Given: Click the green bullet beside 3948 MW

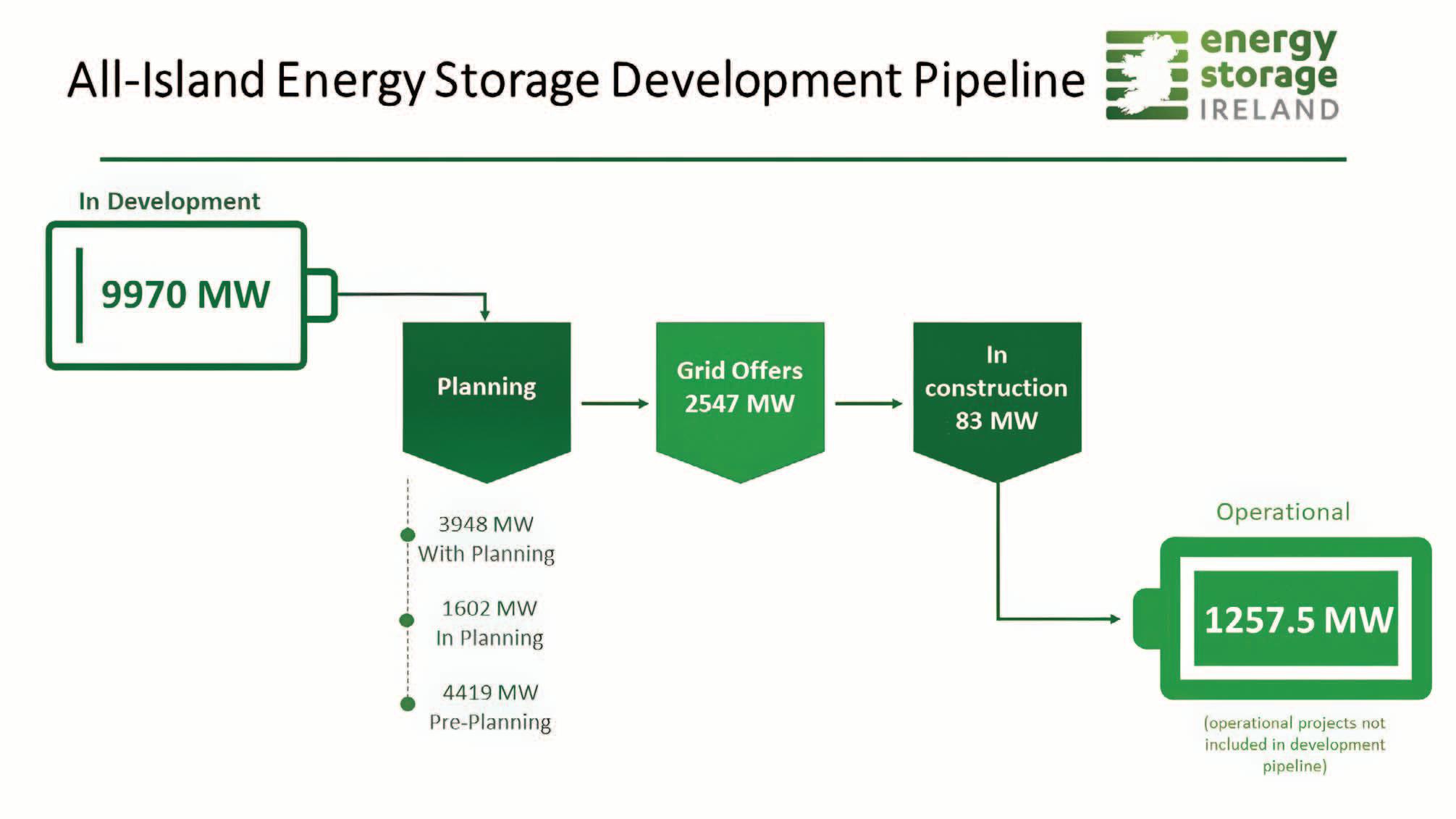Looking at the screenshot, I should click(x=408, y=535).
